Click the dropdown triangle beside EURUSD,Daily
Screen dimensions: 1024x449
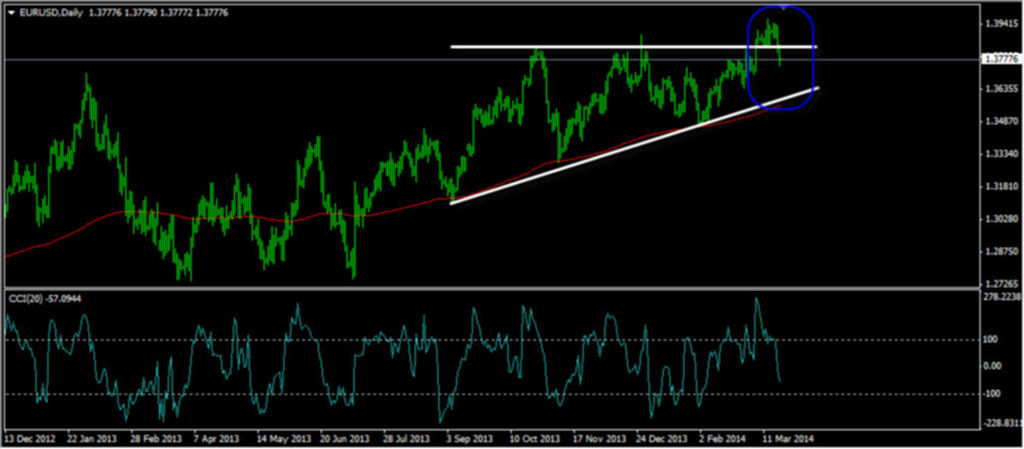coord(10,11)
